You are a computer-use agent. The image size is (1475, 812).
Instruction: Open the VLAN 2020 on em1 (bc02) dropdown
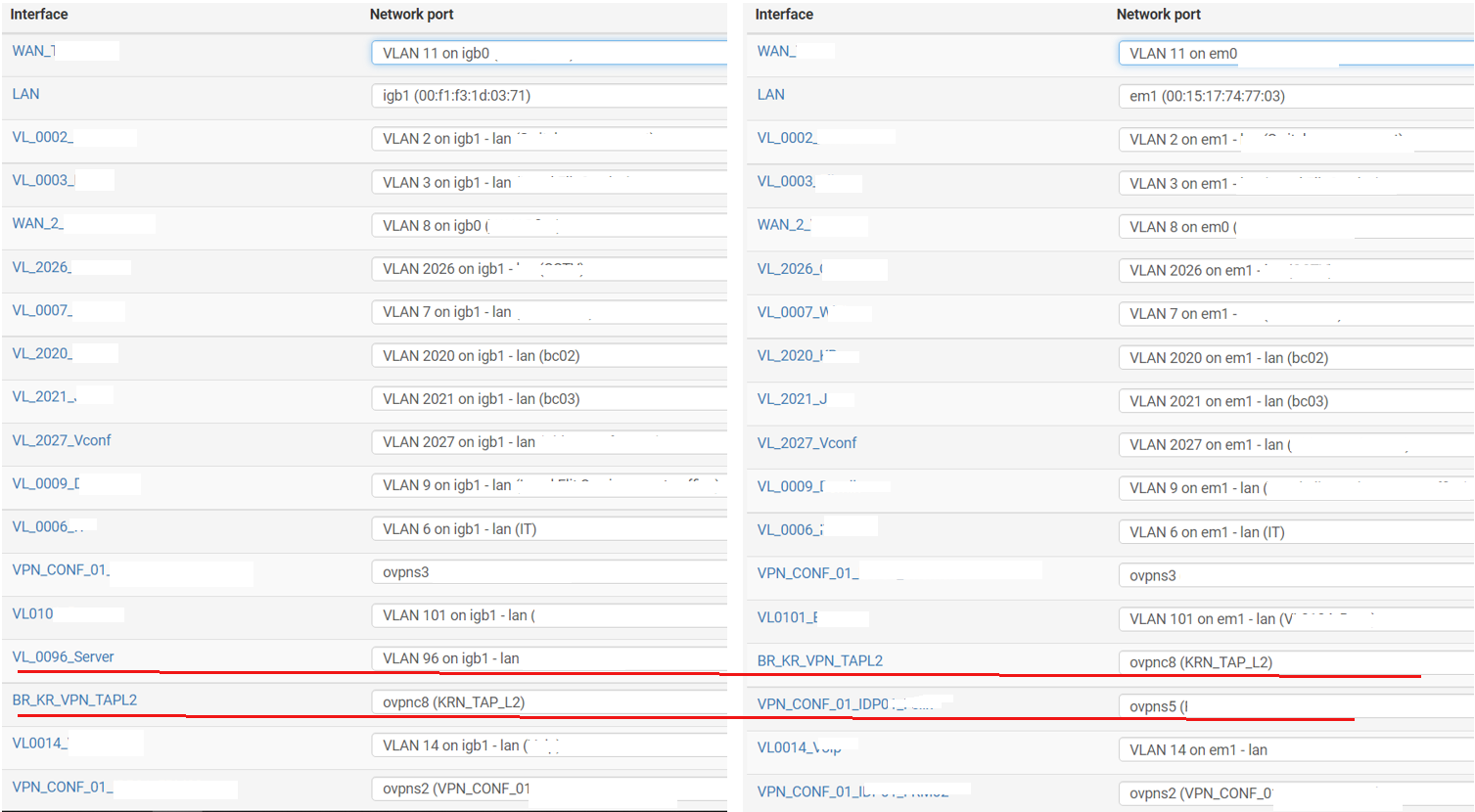tap(1296, 357)
